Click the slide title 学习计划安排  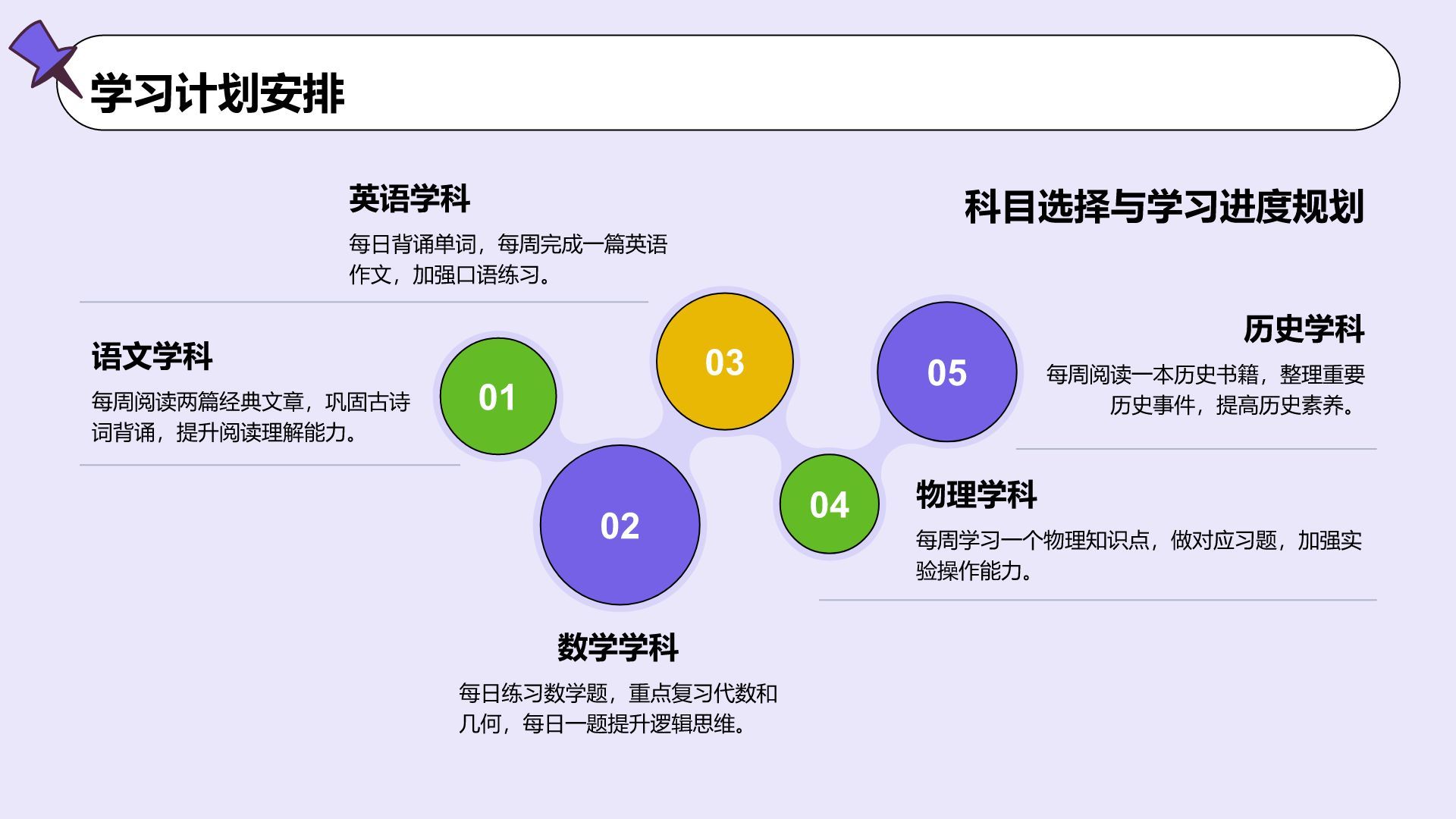pos(217,94)
